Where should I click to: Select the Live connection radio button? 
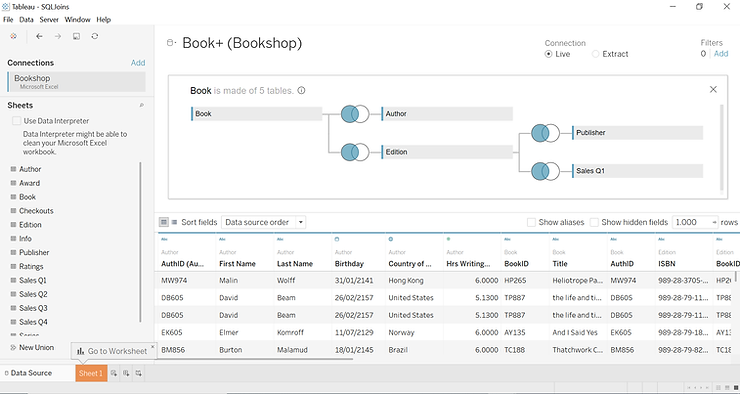click(548, 54)
